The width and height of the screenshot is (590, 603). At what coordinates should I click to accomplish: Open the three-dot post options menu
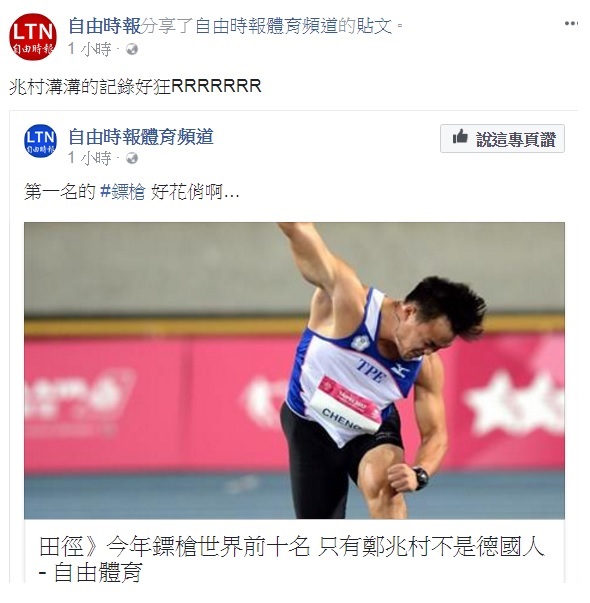[571, 23]
